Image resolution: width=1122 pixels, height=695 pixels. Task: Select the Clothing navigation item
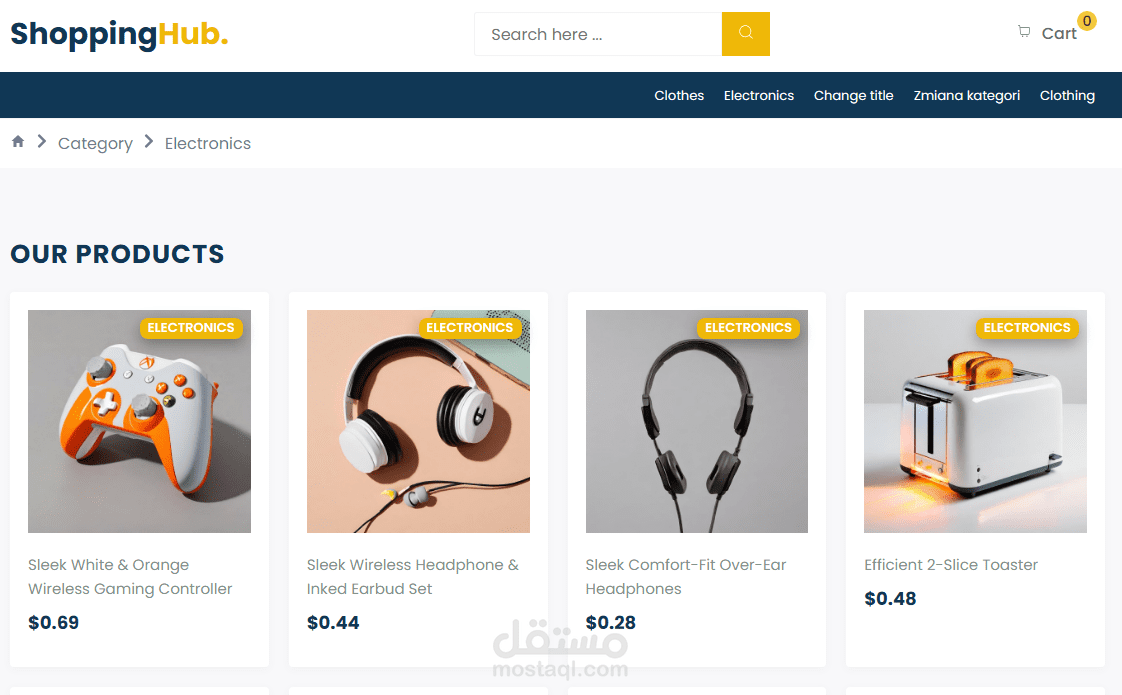[x=1067, y=95]
